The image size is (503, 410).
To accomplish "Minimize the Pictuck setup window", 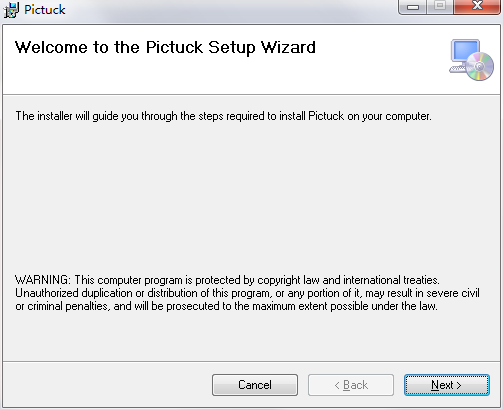I will point(413,7).
